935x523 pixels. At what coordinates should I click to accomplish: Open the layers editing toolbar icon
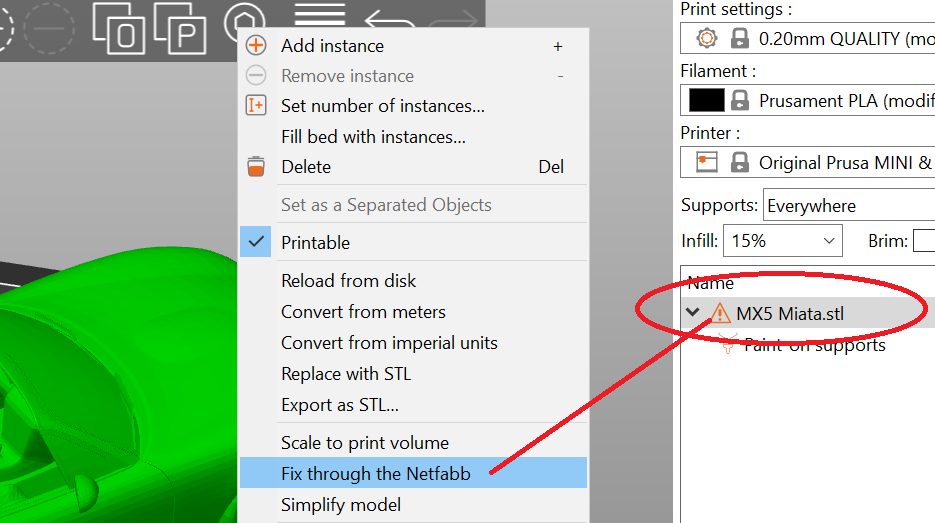[319, 18]
